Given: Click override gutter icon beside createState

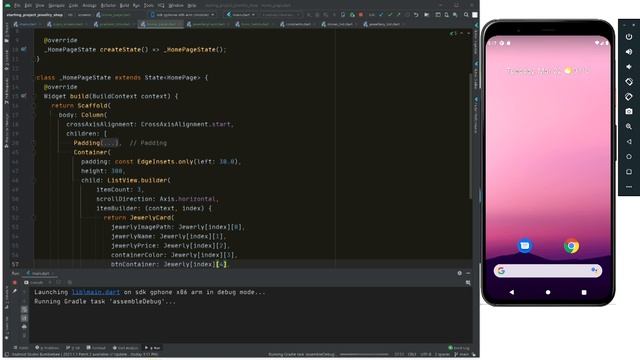Looking at the screenshot, I should [24, 49].
